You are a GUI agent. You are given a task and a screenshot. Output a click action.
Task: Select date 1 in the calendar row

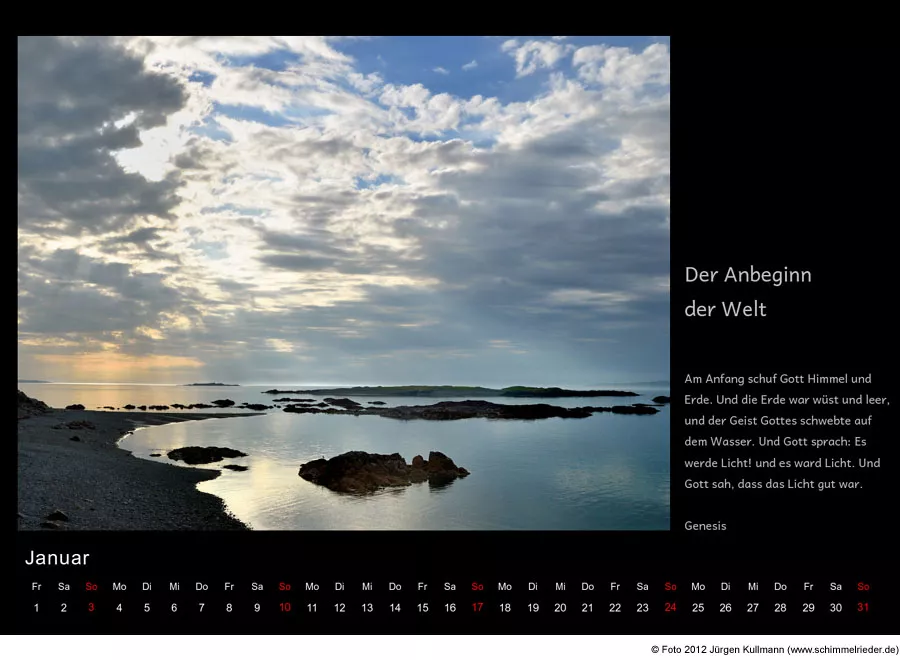click(36, 607)
